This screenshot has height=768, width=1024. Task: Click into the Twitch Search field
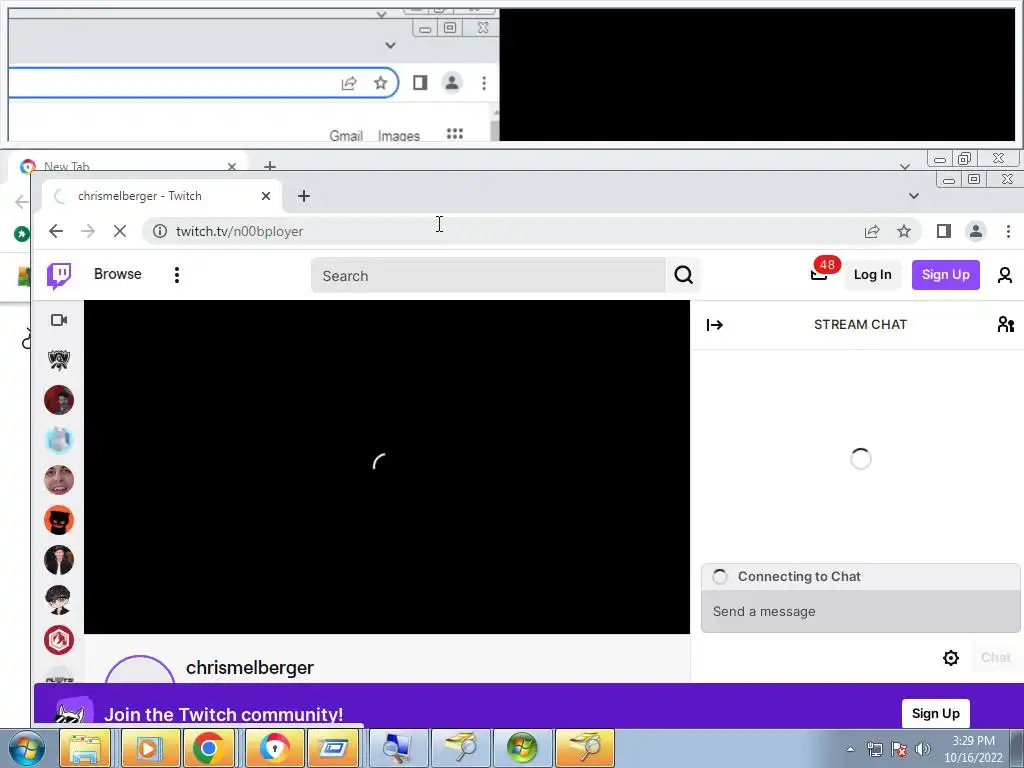[x=488, y=276]
